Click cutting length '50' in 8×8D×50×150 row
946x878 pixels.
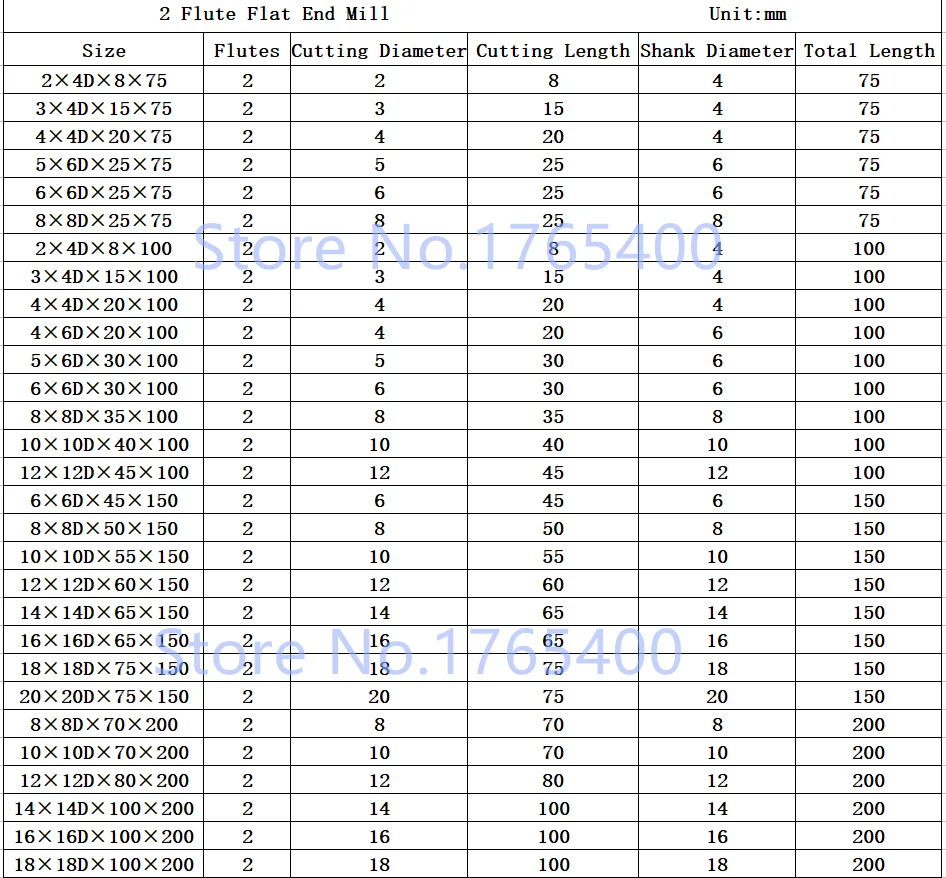pyautogui.click(x=553, y=529)
